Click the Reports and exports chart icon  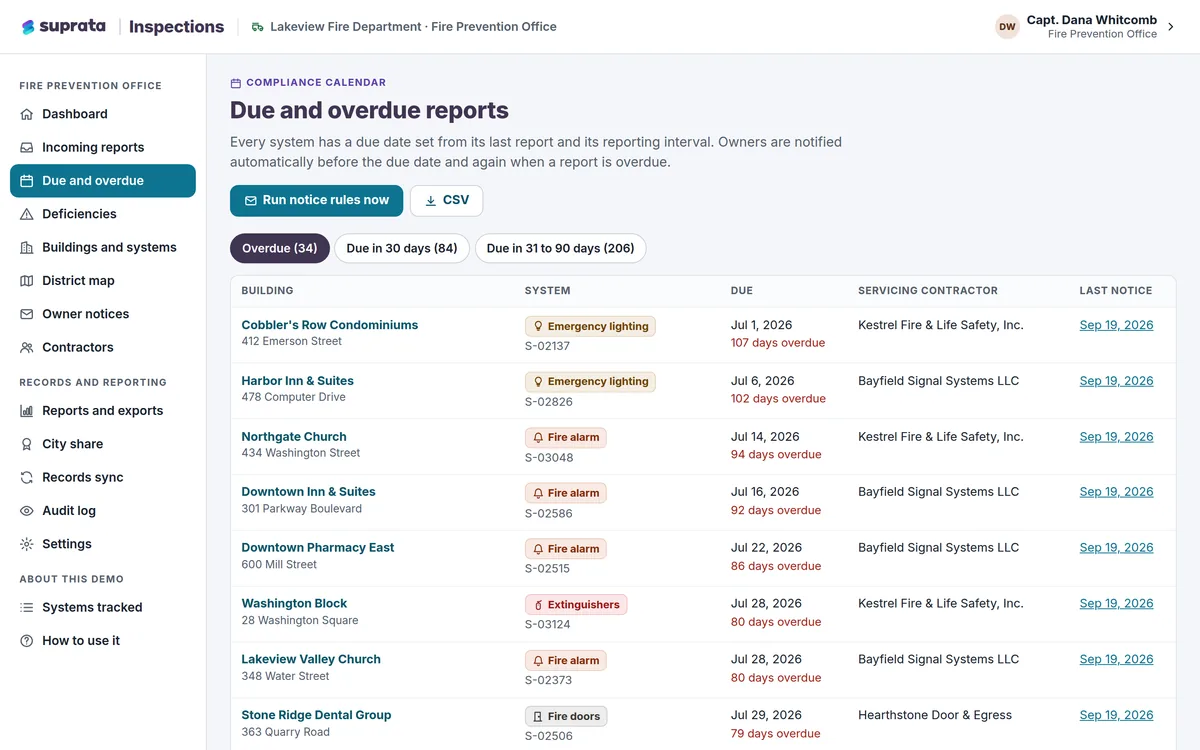(27, 411)
